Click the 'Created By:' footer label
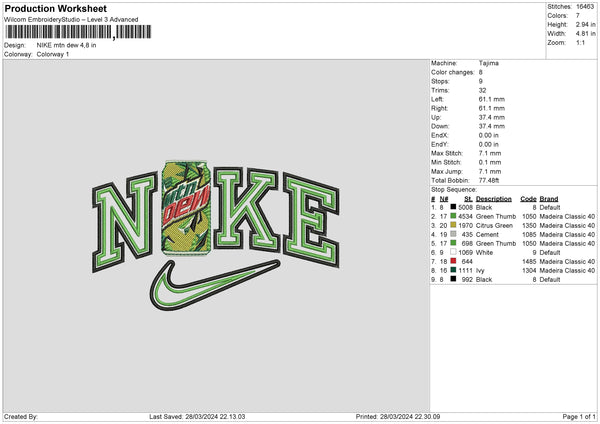 point(21,417)
